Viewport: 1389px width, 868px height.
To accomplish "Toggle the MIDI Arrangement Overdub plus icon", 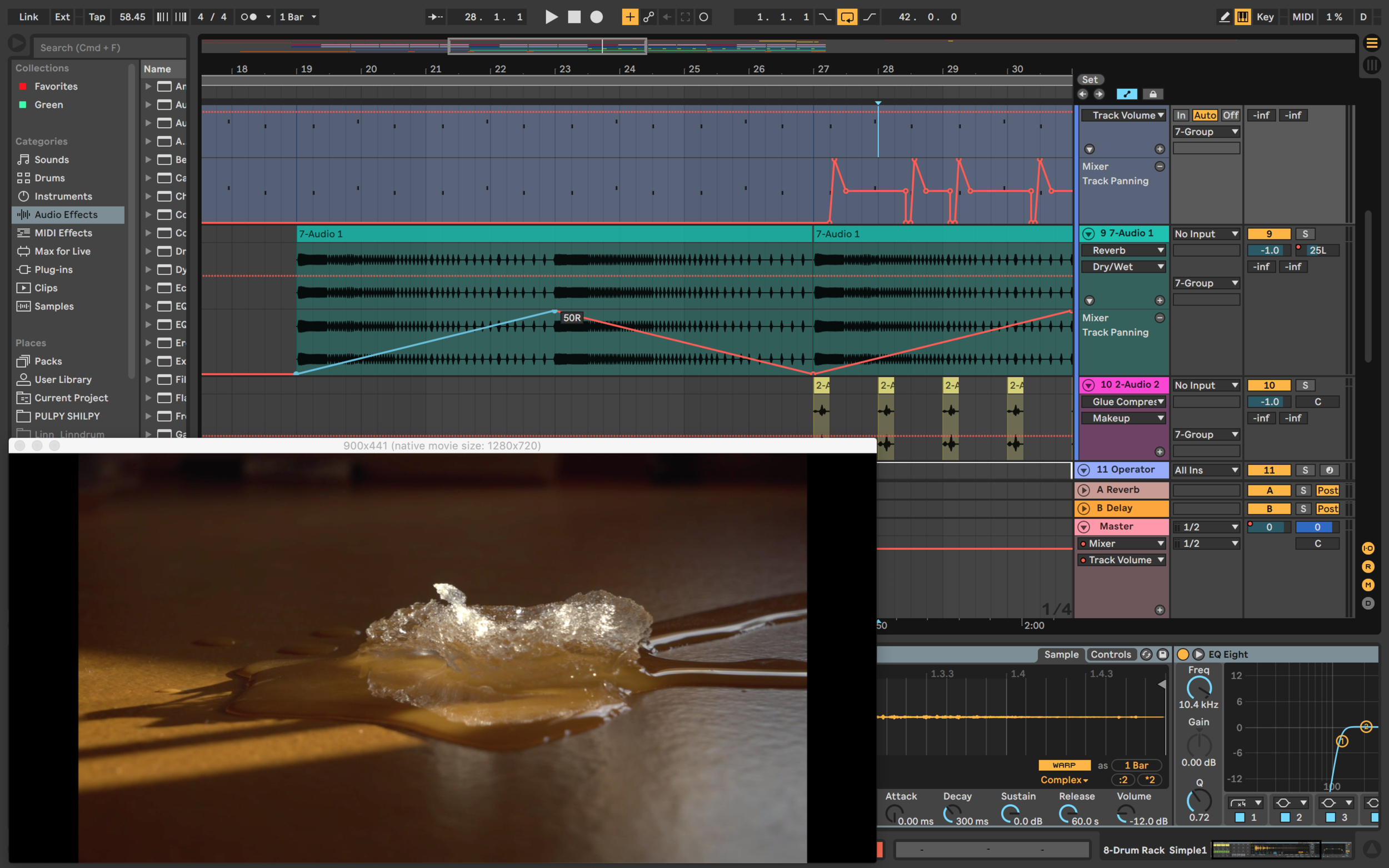I will pyautogui.click(x=630, y=17).
